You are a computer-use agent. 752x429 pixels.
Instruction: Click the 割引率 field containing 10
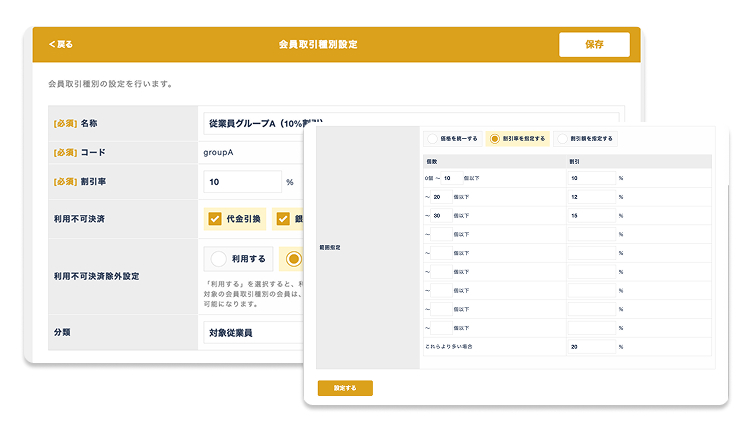point(241,182)
